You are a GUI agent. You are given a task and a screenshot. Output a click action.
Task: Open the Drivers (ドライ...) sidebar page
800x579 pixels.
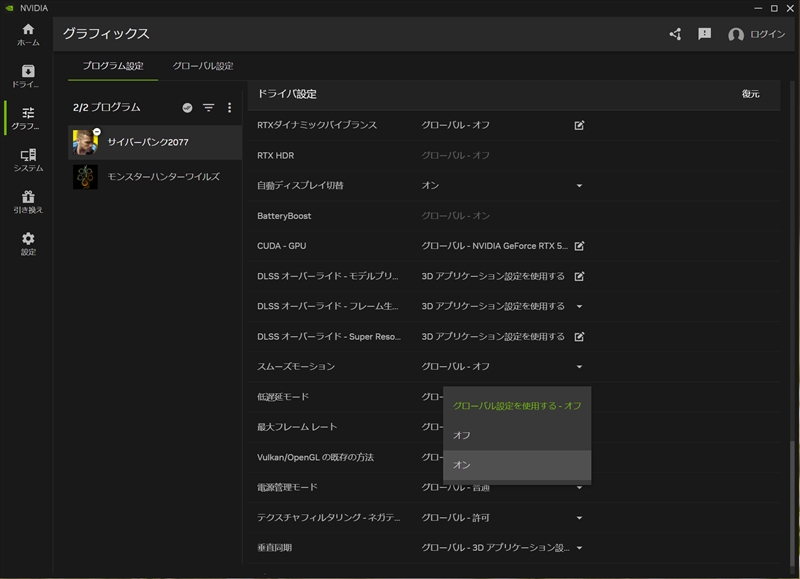coord(28,77)
